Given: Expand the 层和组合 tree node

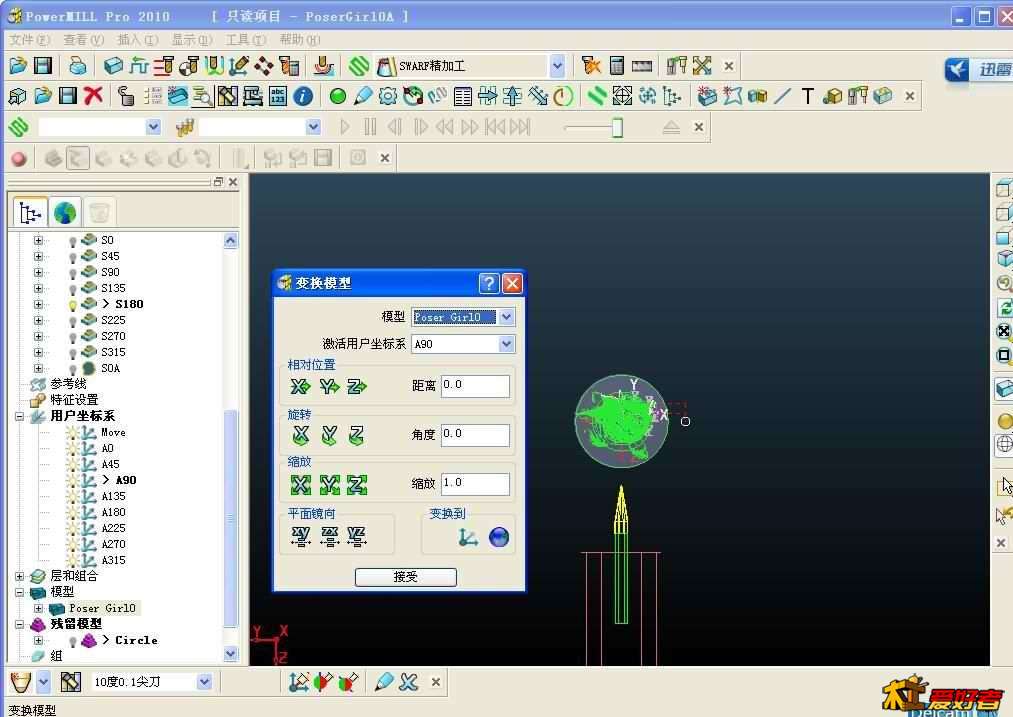Looking at the screenshot, I should click(x=19, y=576).
